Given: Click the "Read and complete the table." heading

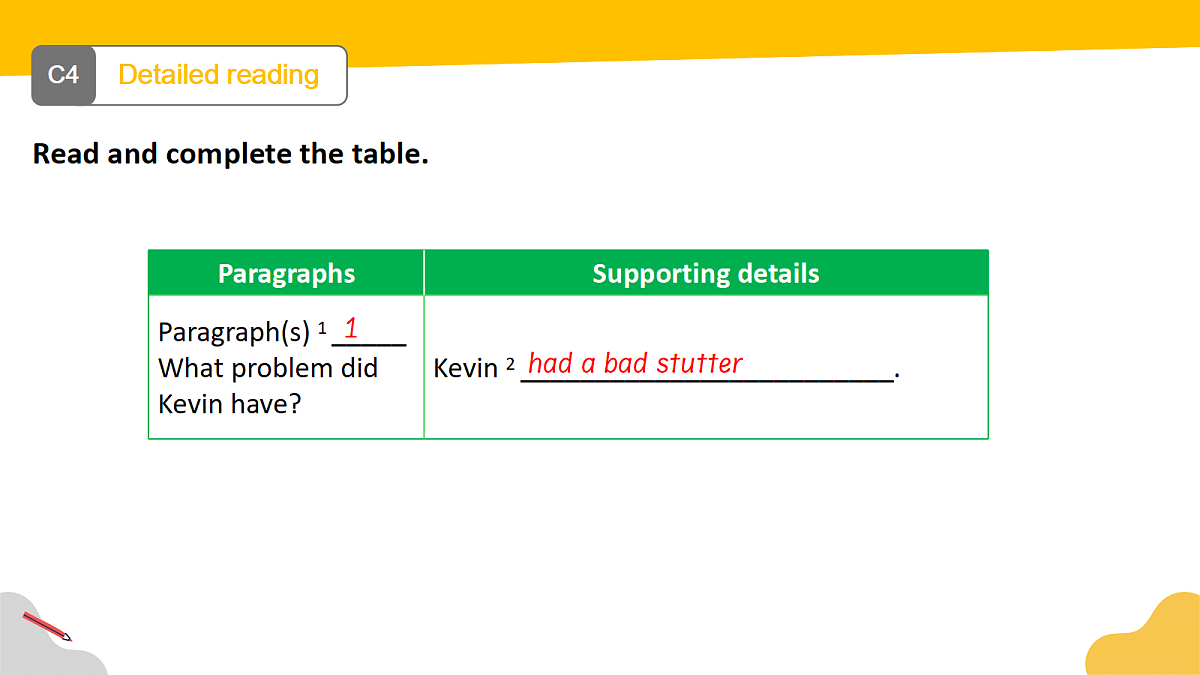Looking at the screenshot, I should (231, 154).
